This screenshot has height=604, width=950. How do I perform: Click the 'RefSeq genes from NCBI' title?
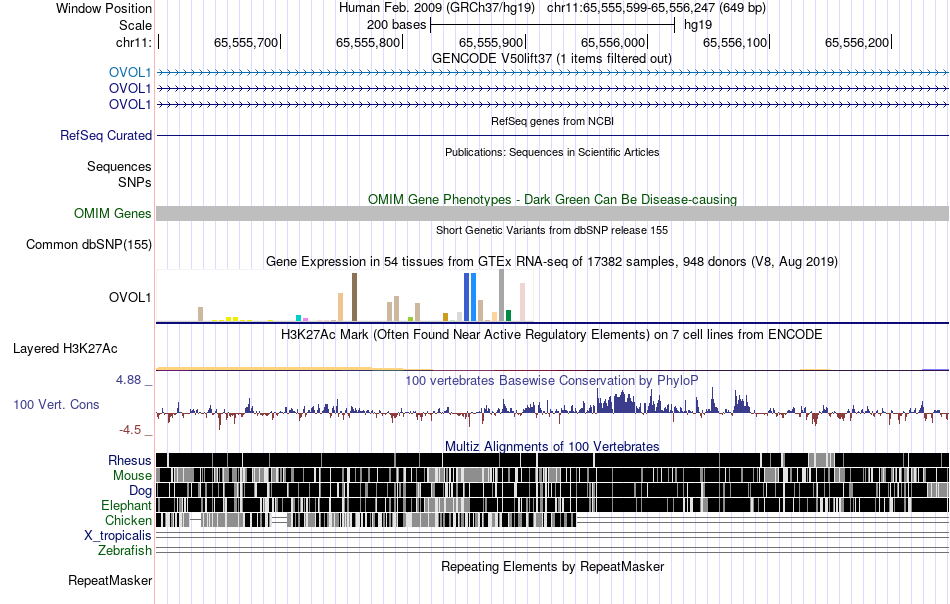pos(553,121)
